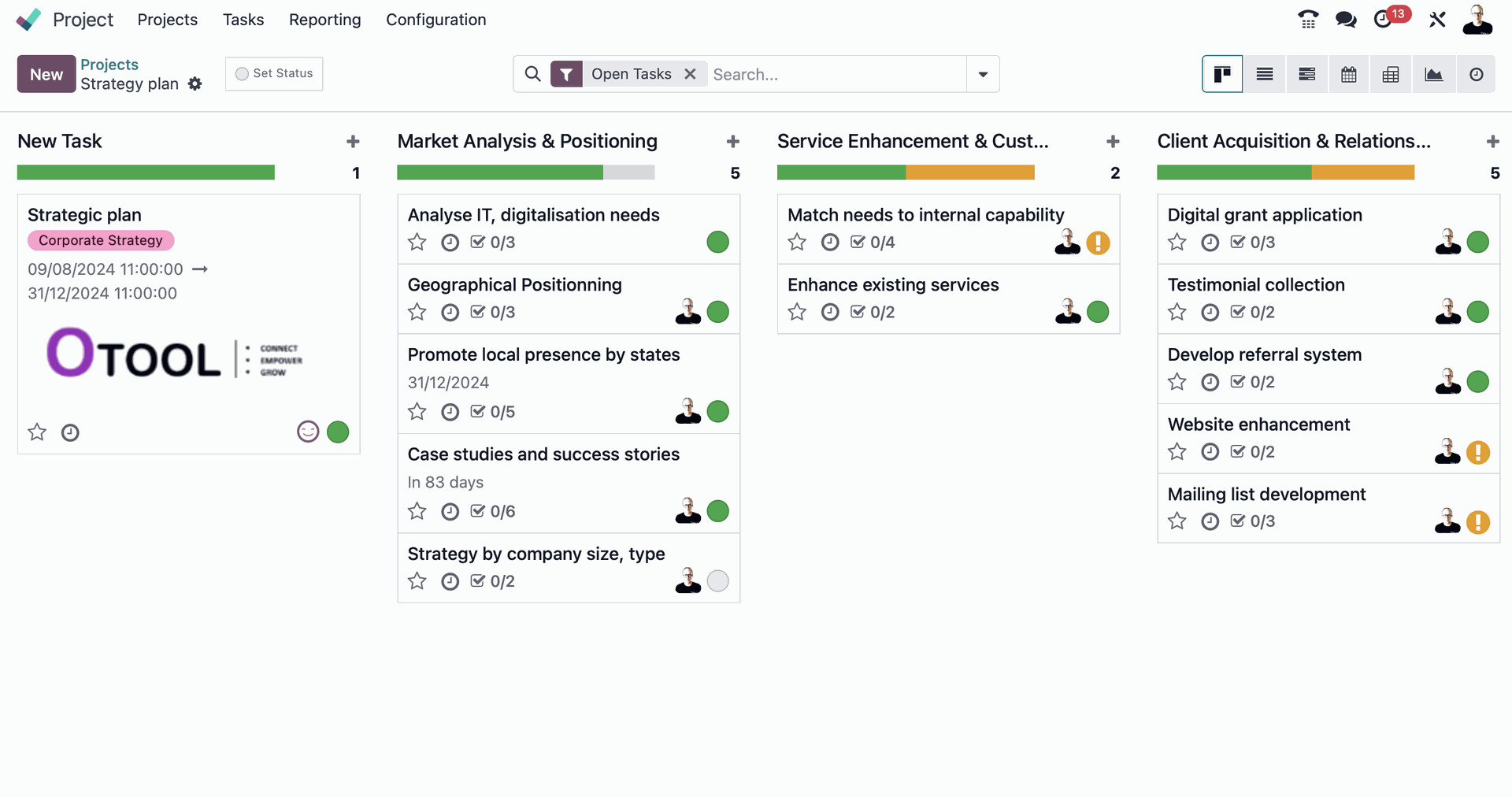Switch to the Pivot view
This screenshot has width=1512, height=797.
click(1391, 73)
